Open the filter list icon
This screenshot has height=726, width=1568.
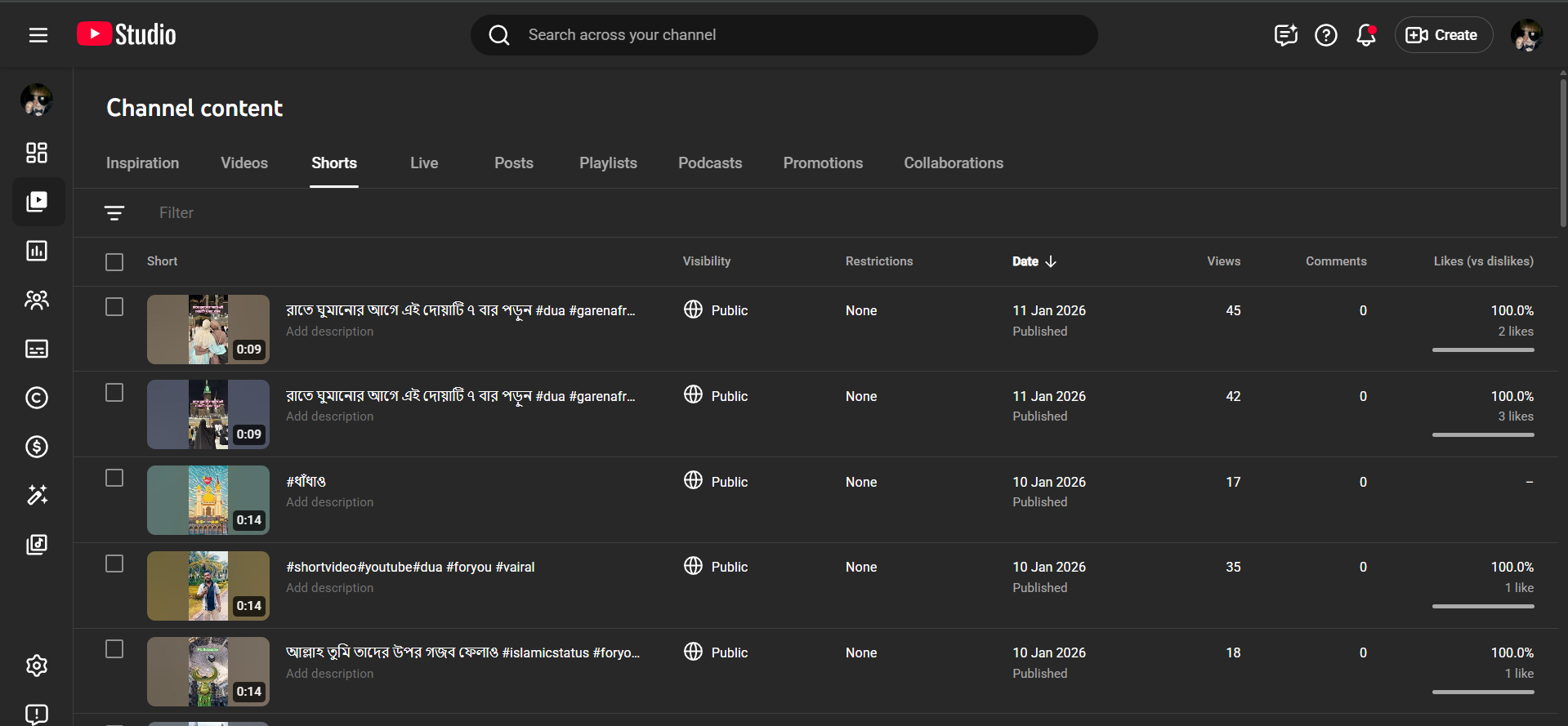pyautogui.click(x=114, y=213)
